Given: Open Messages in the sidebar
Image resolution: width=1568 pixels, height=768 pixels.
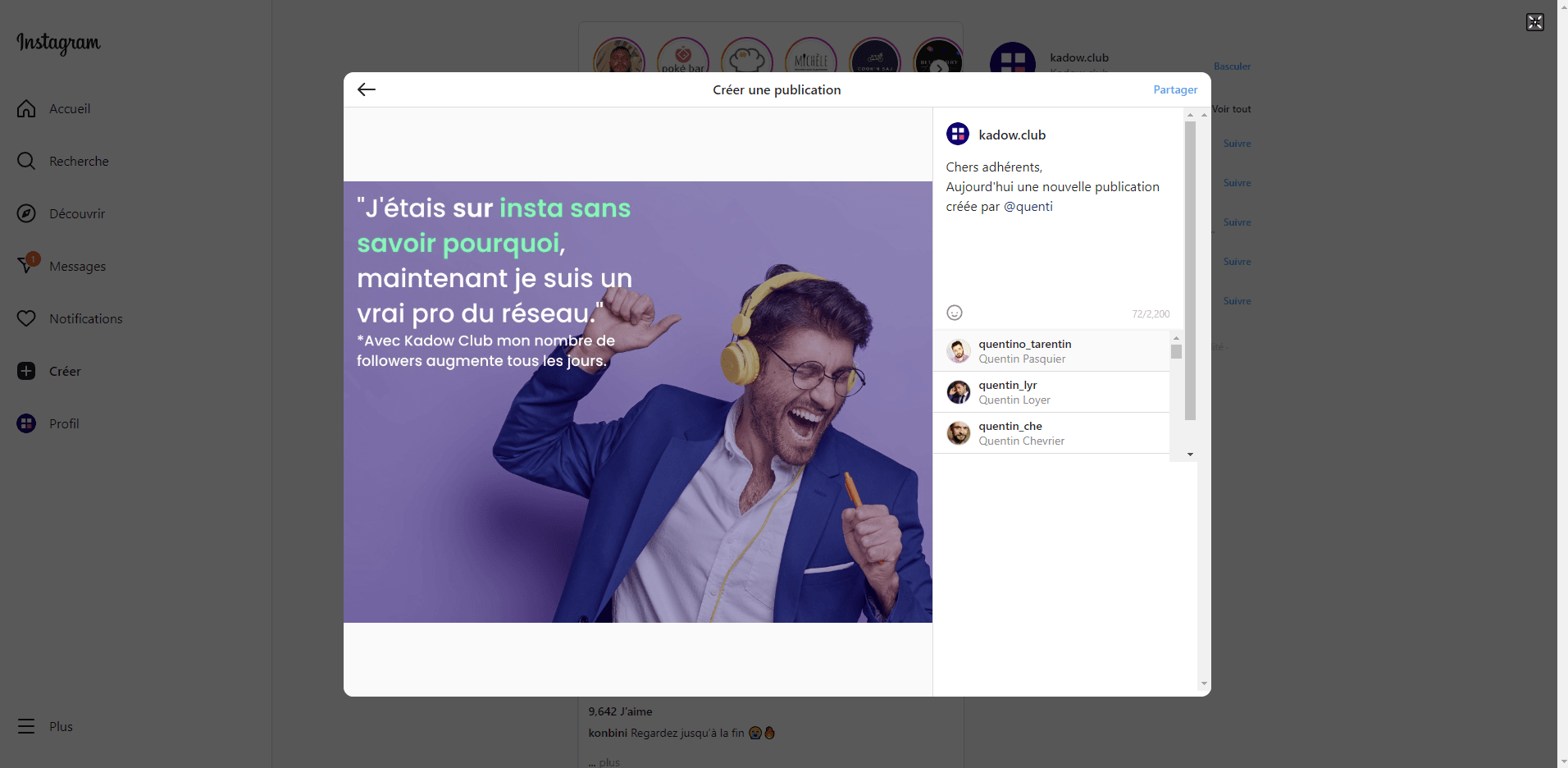Looking at the screenshot, I should click(x=62, y=266).
